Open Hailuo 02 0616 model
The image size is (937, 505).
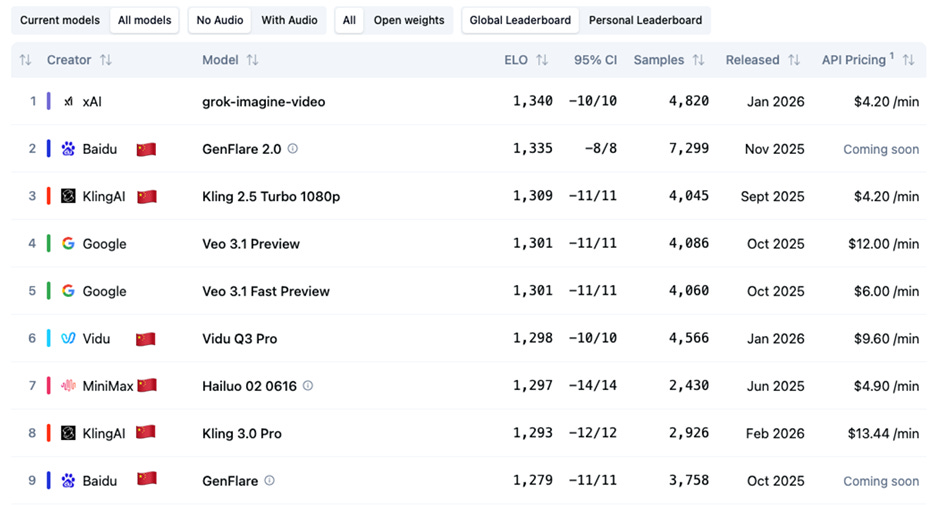[249, 386]
